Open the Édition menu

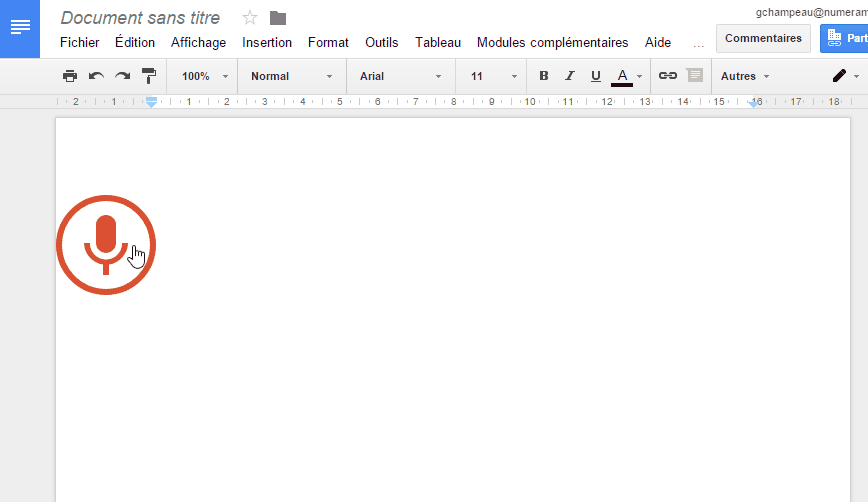135,43
